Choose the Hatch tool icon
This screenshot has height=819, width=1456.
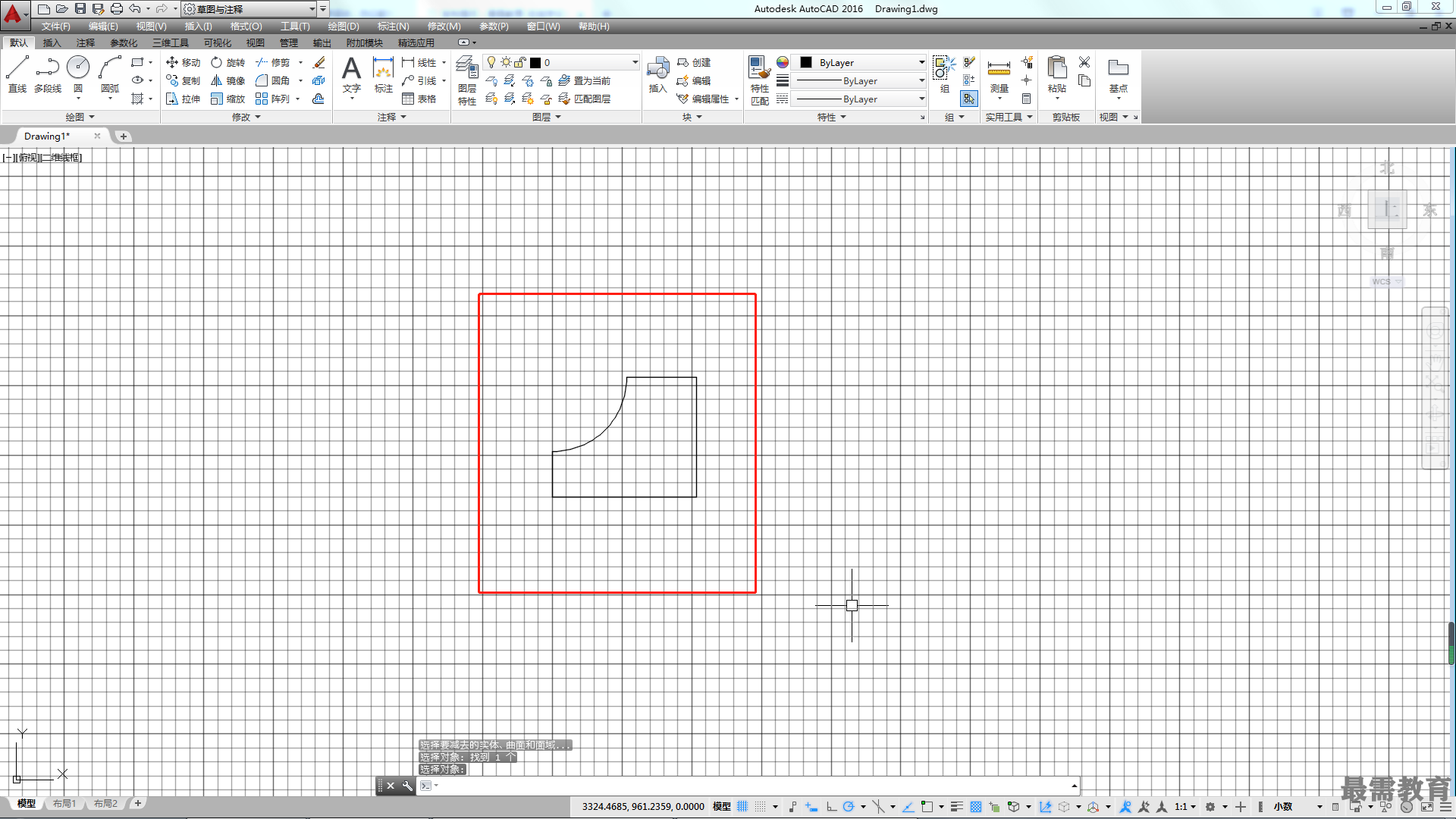click(x=137, y=99)
